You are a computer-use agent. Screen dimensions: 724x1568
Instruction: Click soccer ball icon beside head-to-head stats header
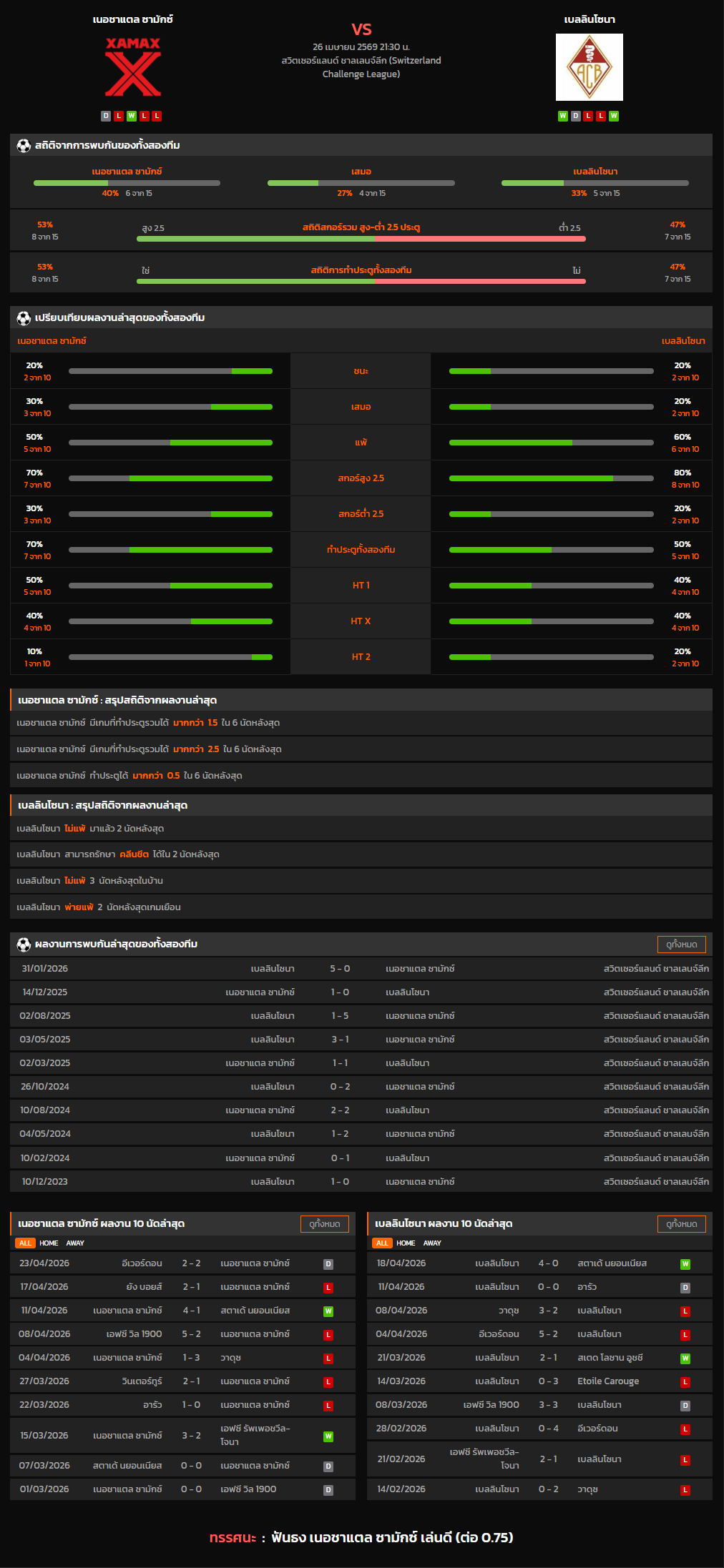click(x=24, y=145)
